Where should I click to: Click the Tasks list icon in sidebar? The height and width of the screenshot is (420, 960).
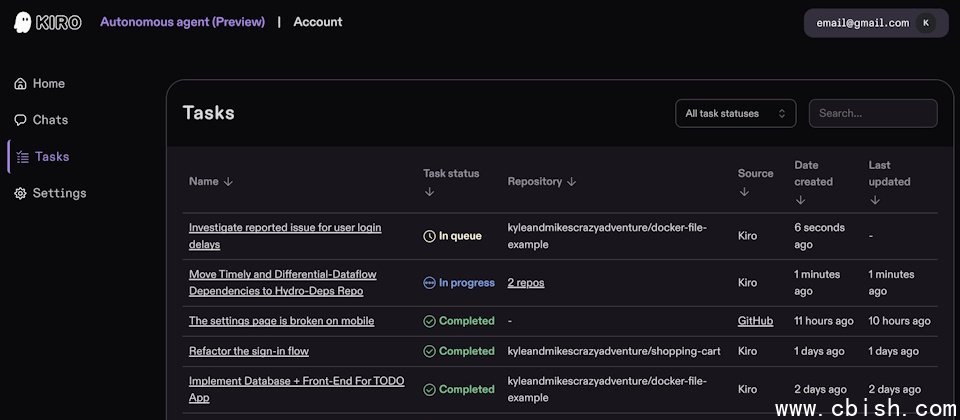pyautogui.click(x=22, y=157)
